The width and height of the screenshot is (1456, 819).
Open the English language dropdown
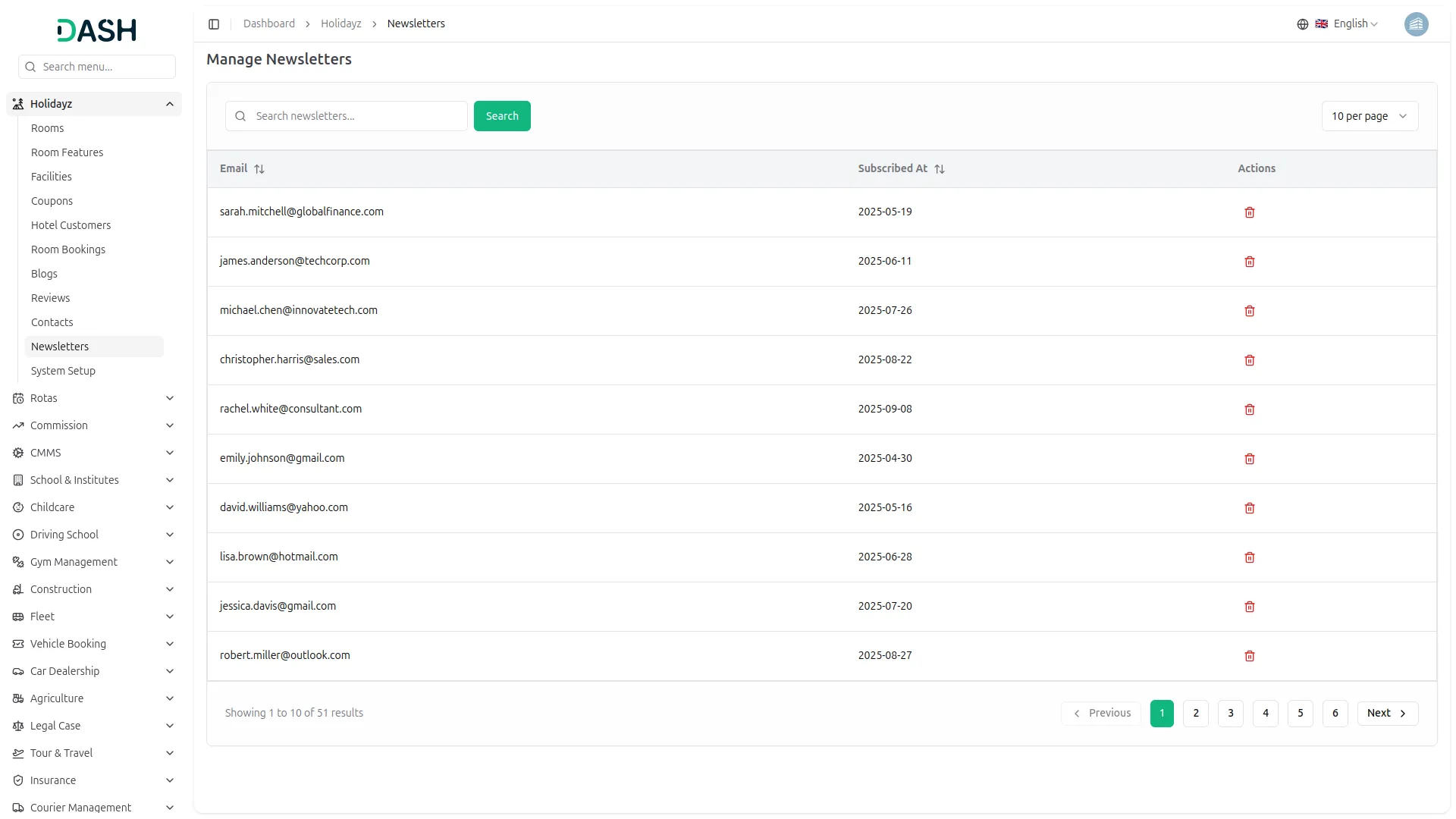click(x=1355, y=24)
